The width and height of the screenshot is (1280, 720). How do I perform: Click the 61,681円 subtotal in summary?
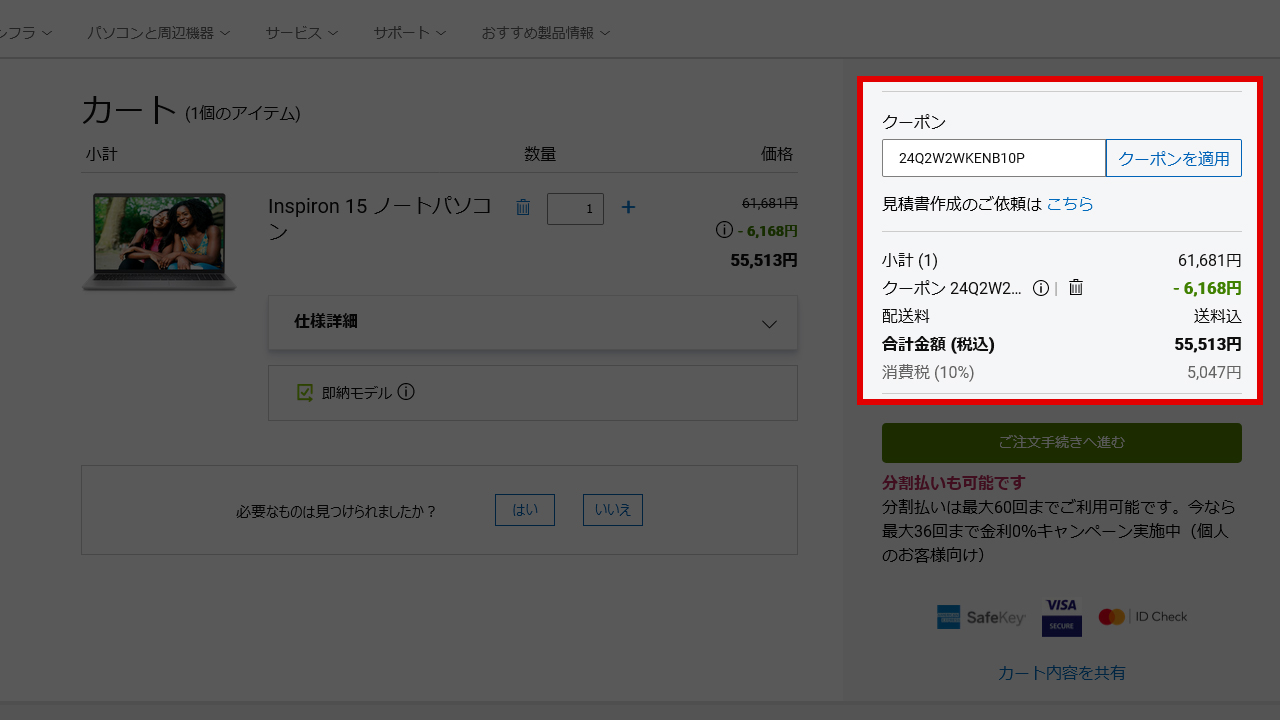1210,261
